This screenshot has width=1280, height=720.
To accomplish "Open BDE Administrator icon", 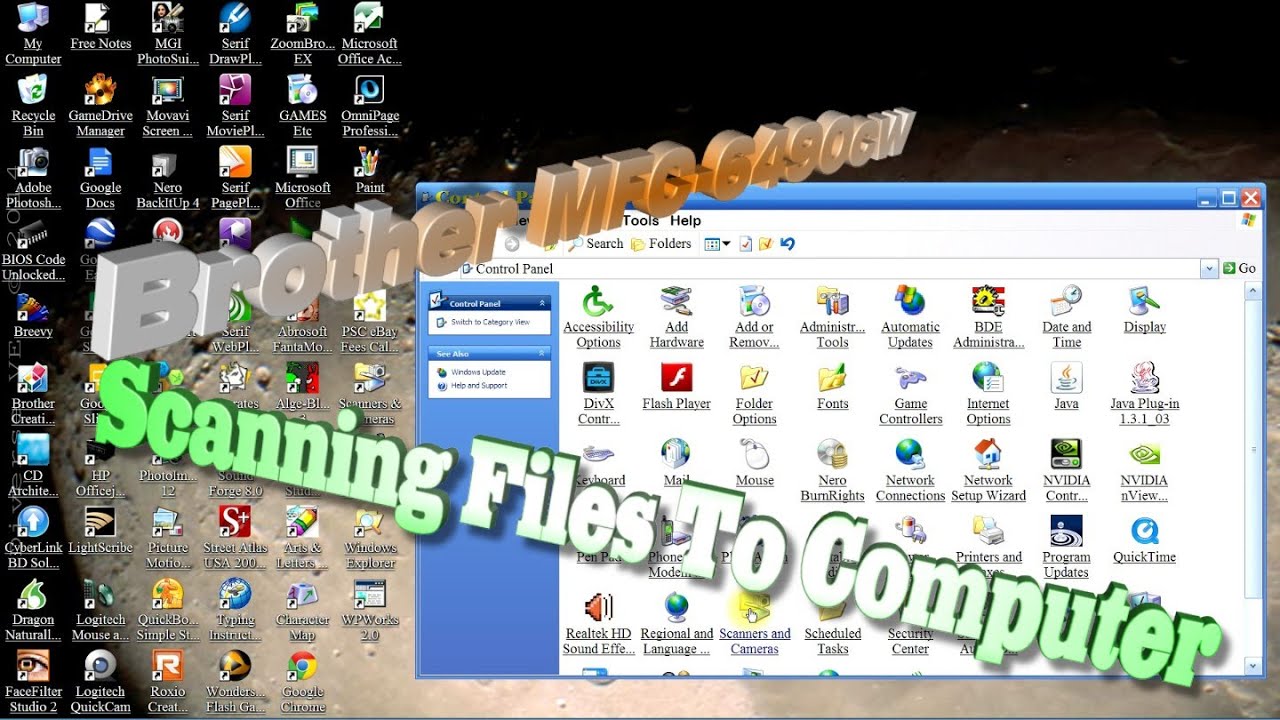I will click(x=988, y=317).
